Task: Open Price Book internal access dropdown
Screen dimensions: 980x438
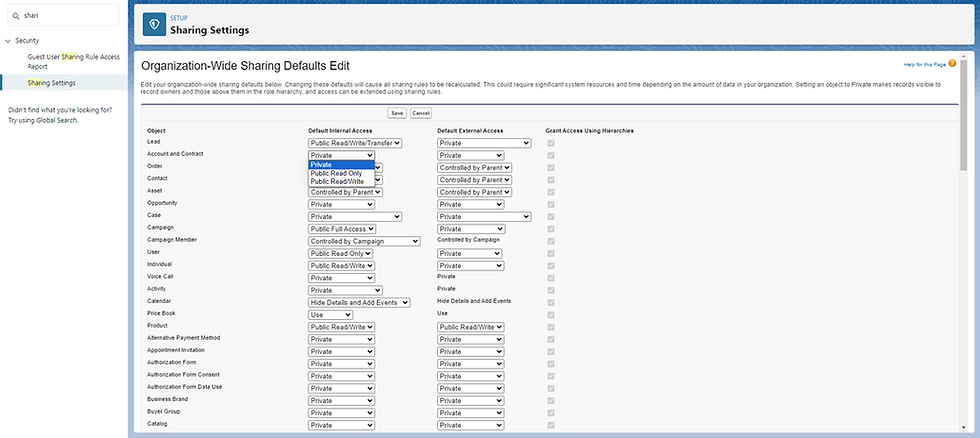Action: tap(331, 314)
